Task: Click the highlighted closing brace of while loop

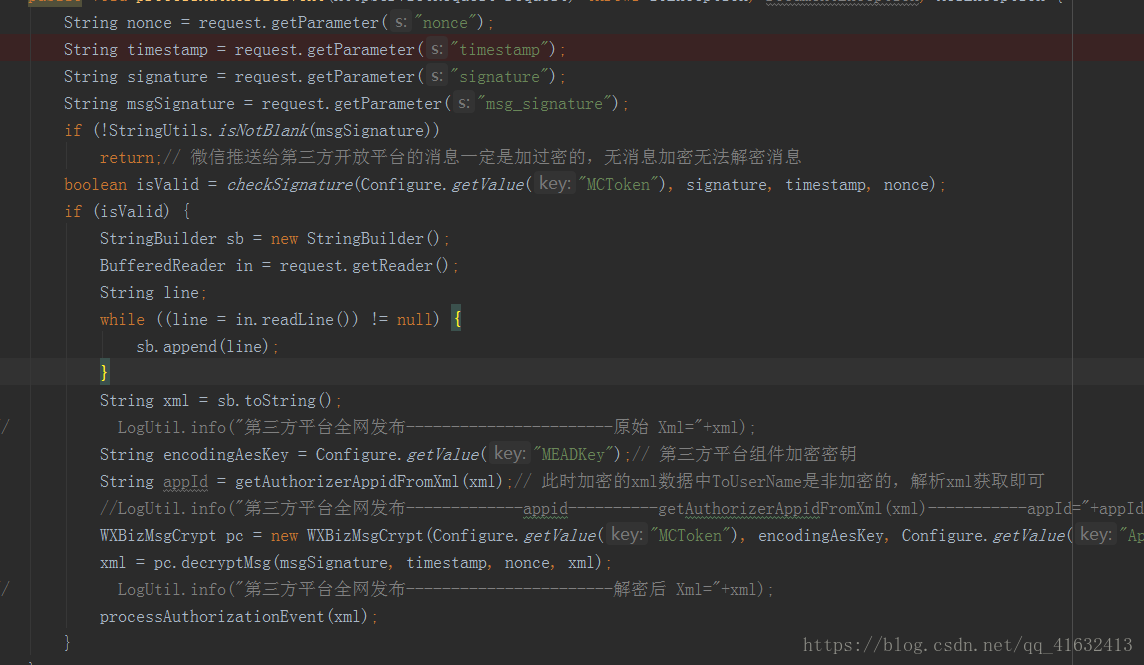Action: click(x=104, y=373)
